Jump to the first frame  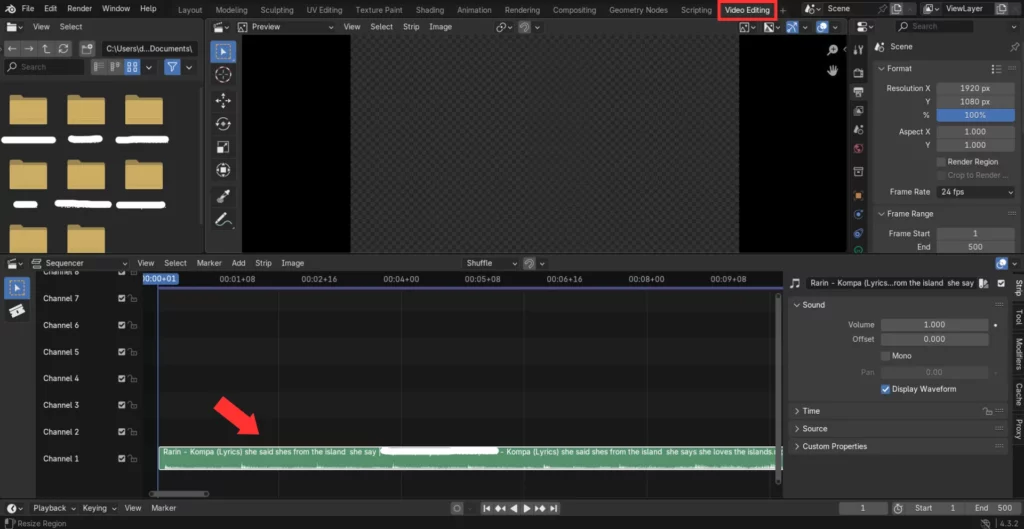[x=486, y=508]
